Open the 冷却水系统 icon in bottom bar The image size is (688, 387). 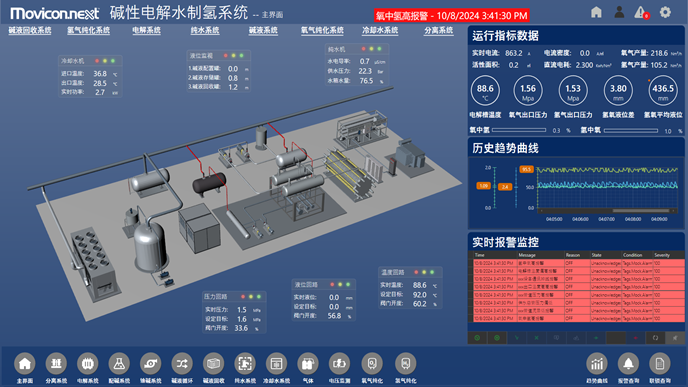coord(276,364)
